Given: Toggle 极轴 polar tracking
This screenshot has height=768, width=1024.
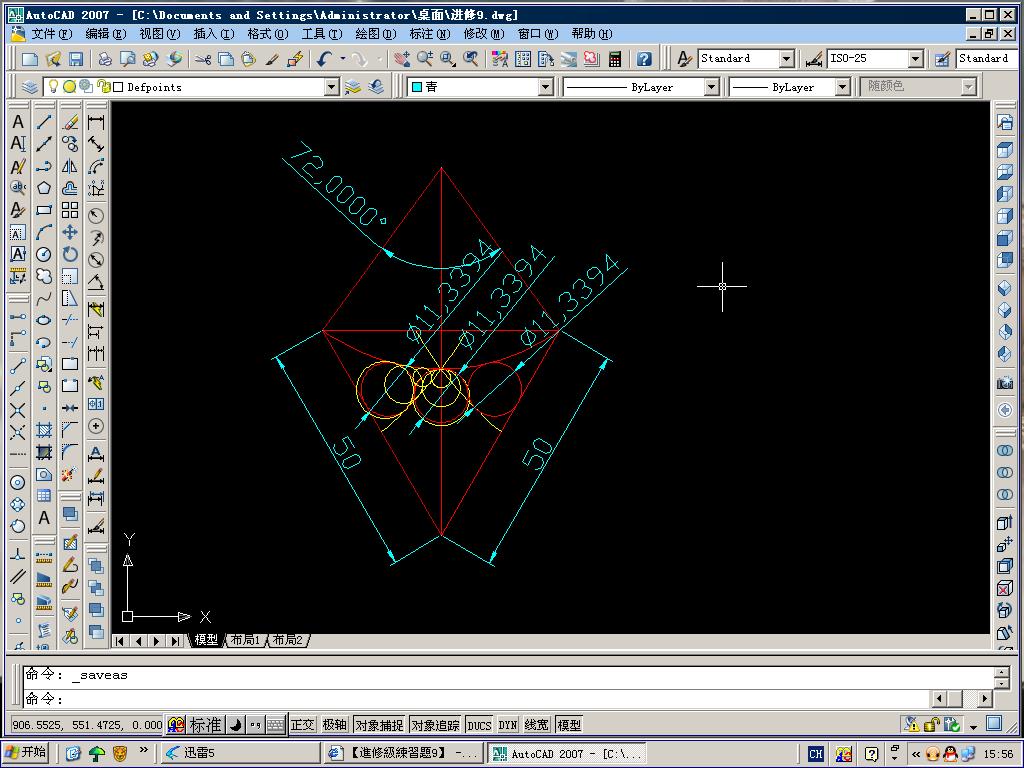Looking at the screenshot, I should point(334,725).
